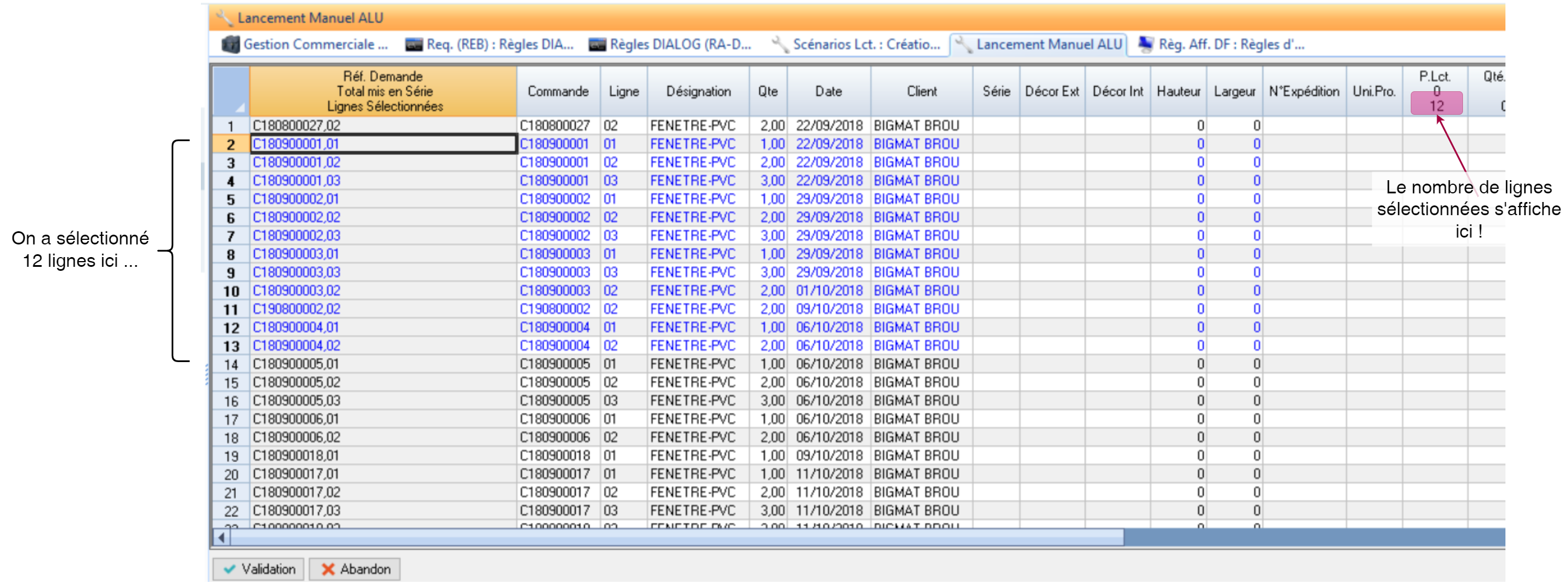Click the pink selected-lines counter showing 12
The height and width of the screenshot is (583, 1568).
tap(1436, 105)
